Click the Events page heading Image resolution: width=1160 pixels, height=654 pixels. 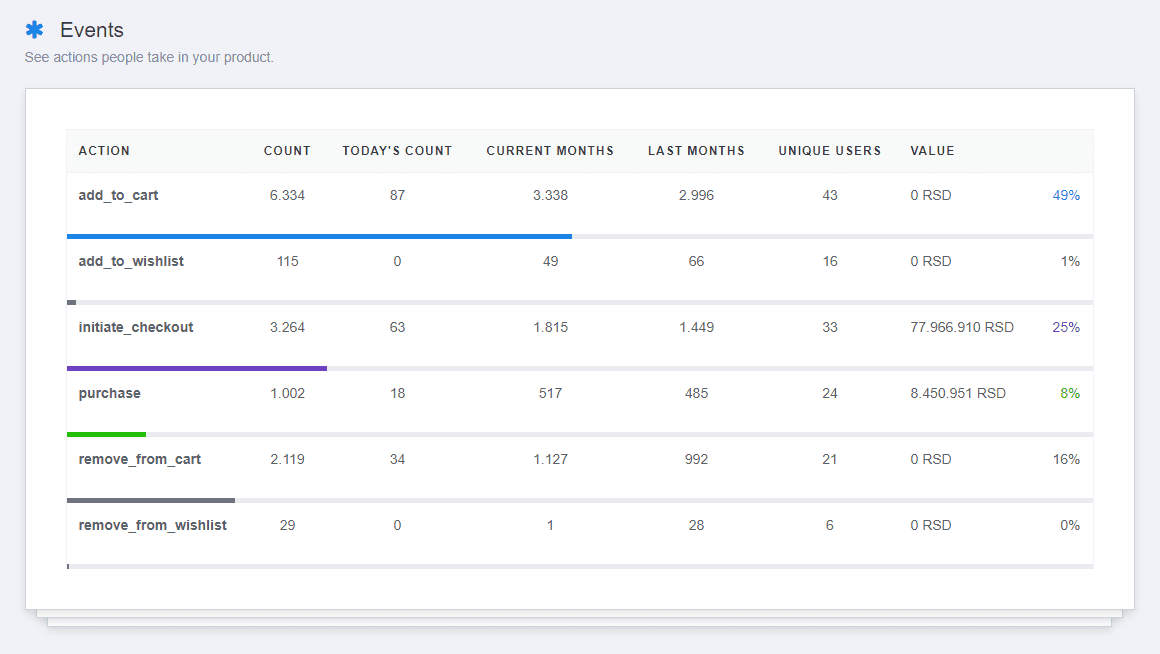tap(92, 30)
